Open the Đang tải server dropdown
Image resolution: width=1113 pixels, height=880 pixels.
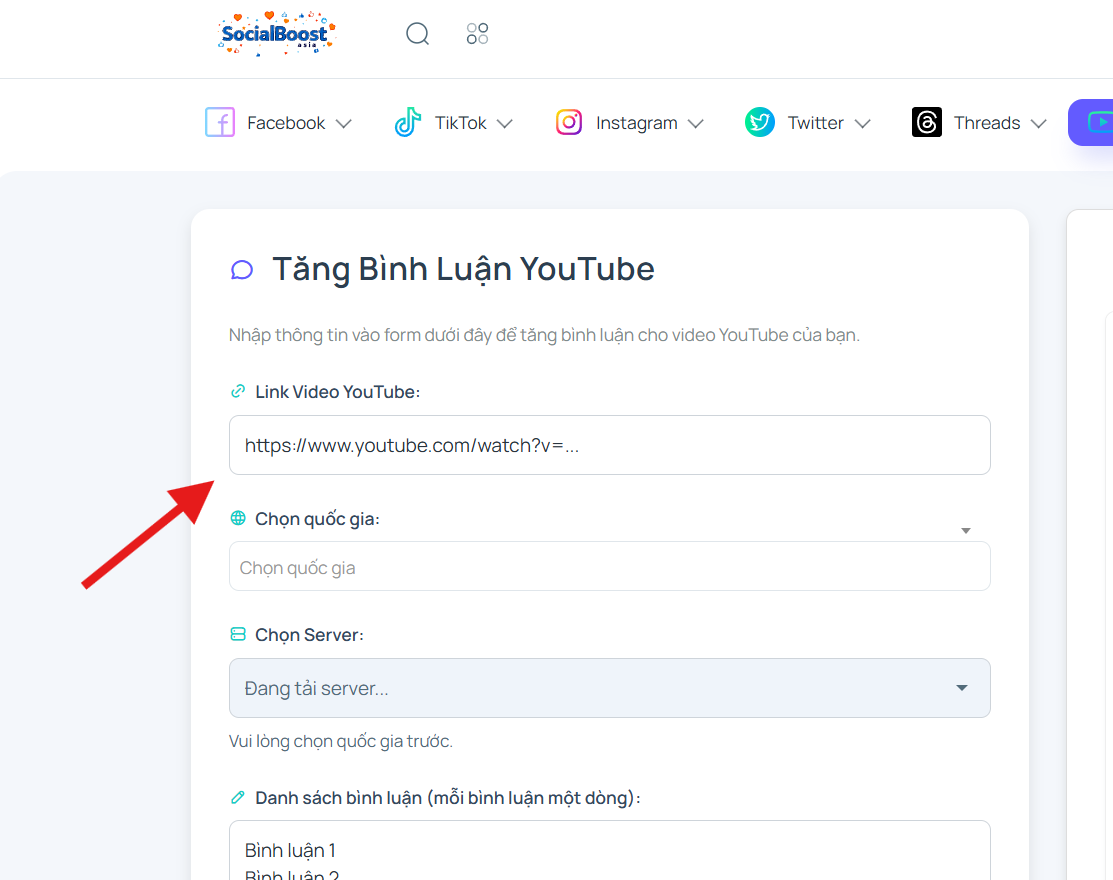[x=610, y=688]
